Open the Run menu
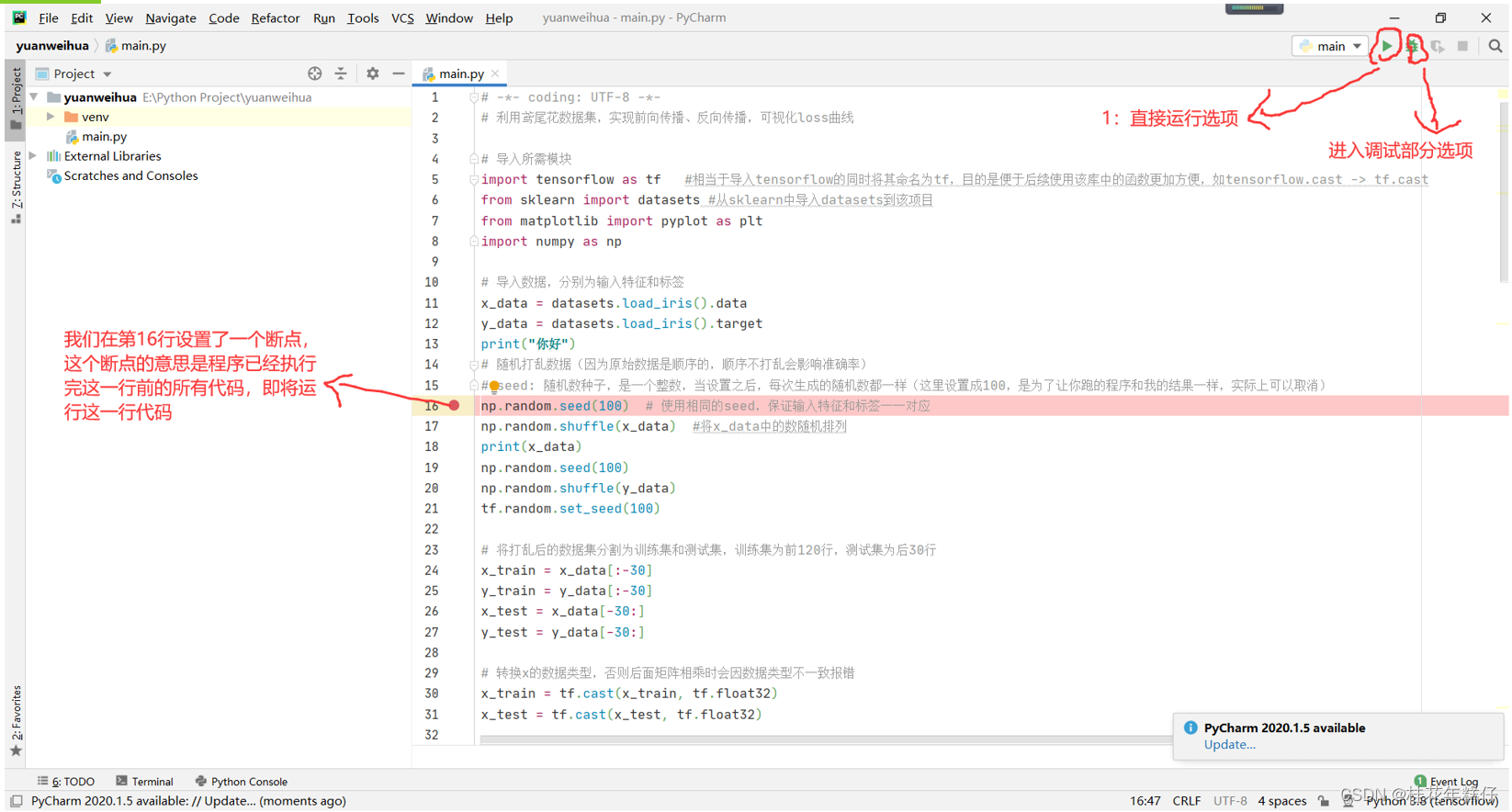The height and width of the screenshot is (812, 1512). [x=323, y=18]
